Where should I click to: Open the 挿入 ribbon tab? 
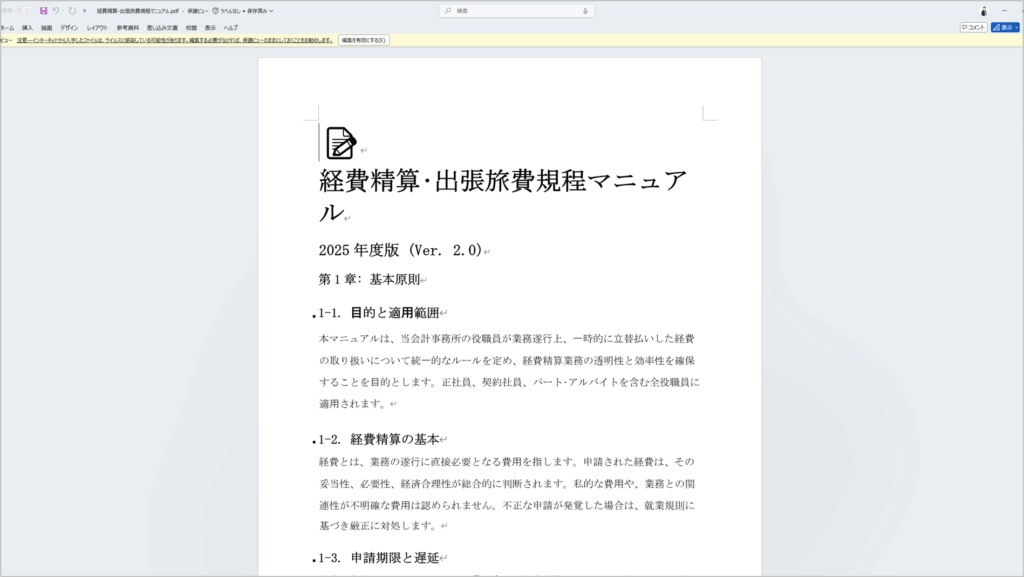click(27, 28)
